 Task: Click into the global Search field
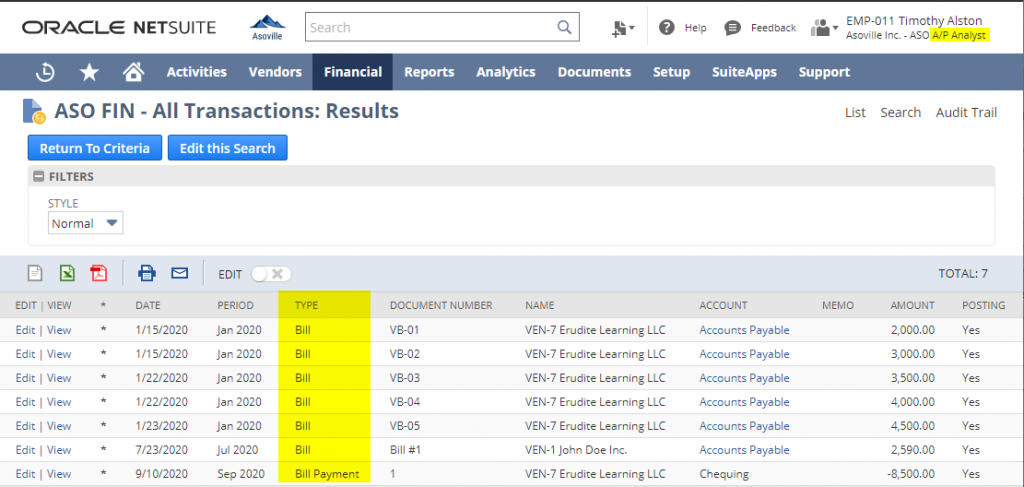[x=431, y=27]
